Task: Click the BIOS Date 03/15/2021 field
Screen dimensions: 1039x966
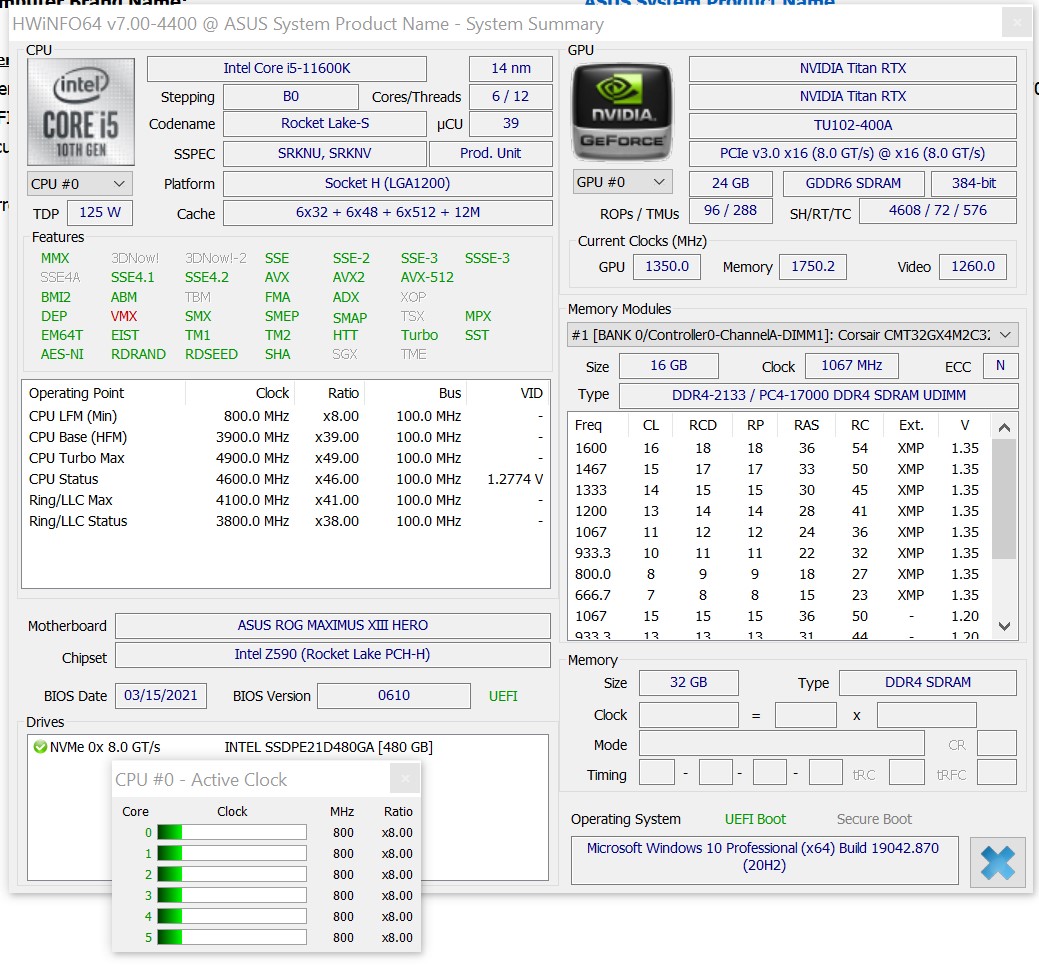Action: click(x=161, y=696)
